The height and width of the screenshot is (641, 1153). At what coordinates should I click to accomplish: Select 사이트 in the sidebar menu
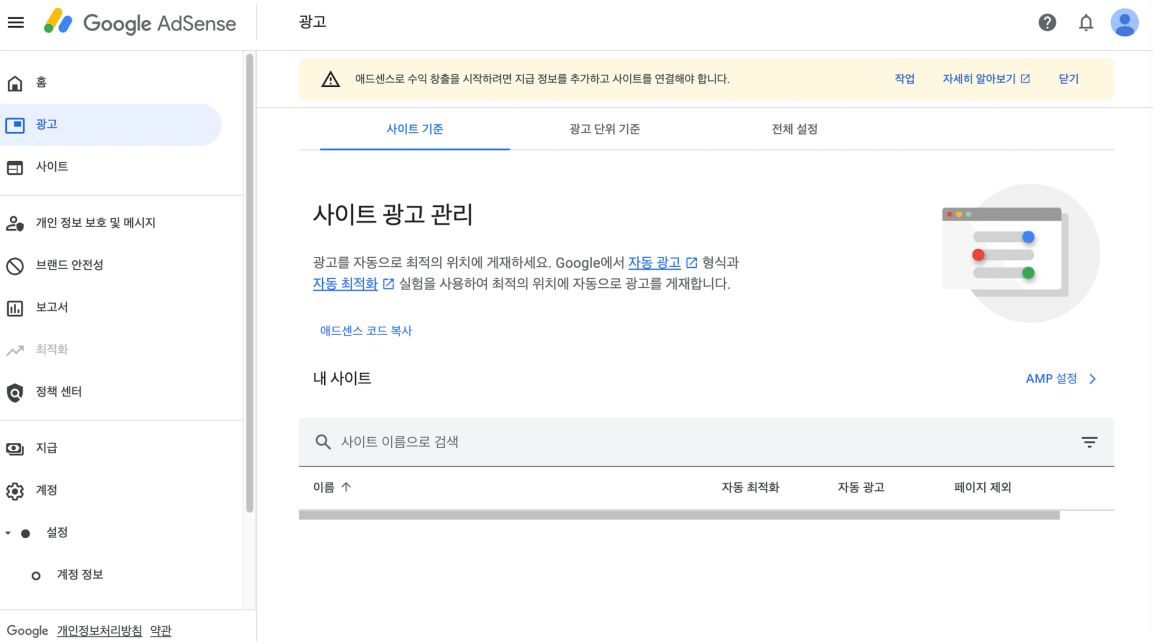51,167
